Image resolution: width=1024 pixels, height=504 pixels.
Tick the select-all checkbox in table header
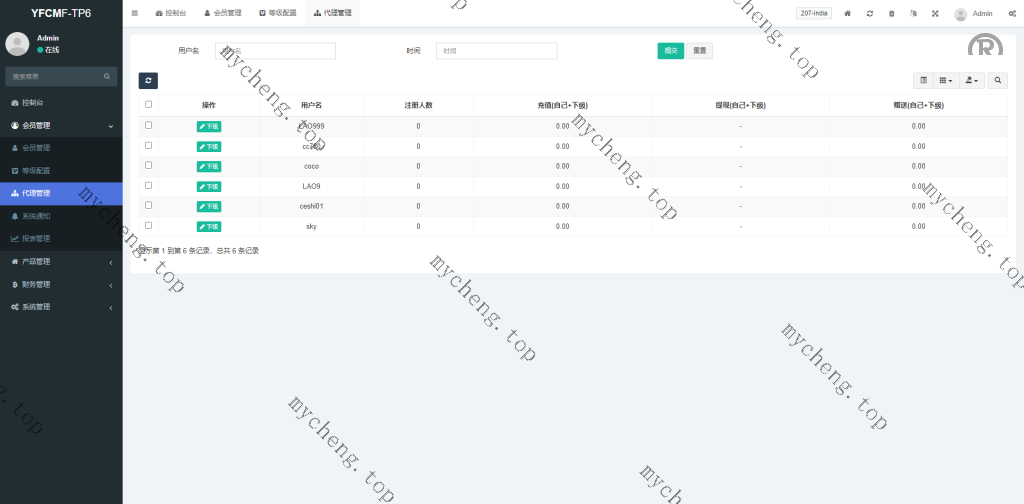(x=149, y=104)
